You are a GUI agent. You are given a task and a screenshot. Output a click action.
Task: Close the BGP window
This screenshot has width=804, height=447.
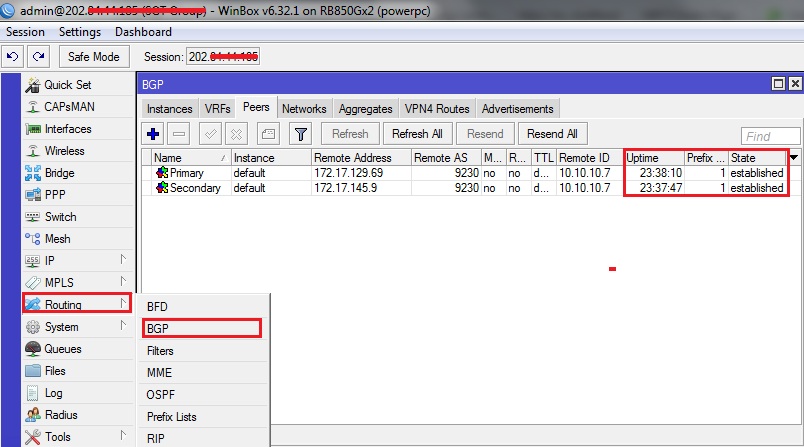[x=795, y=84]
